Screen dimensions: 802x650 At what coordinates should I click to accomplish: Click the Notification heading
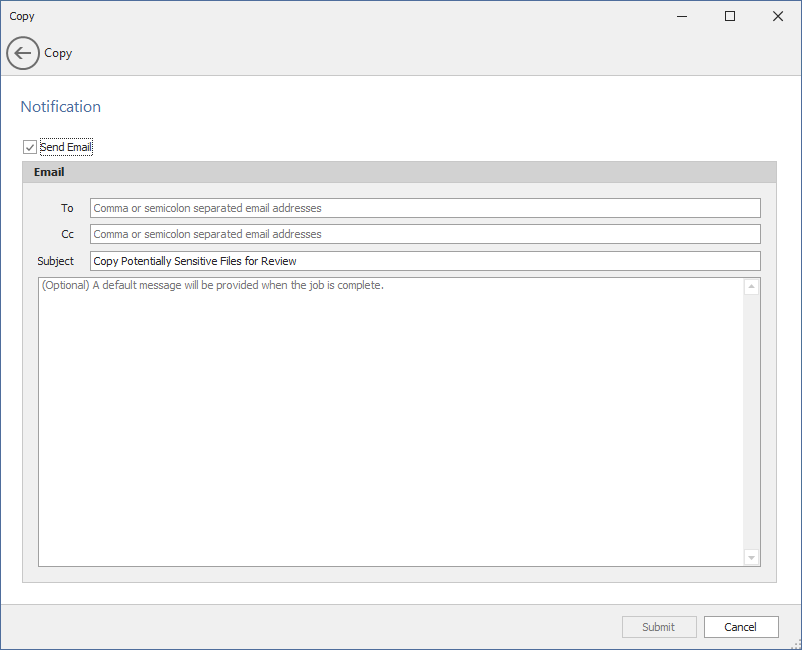point(60,107)
